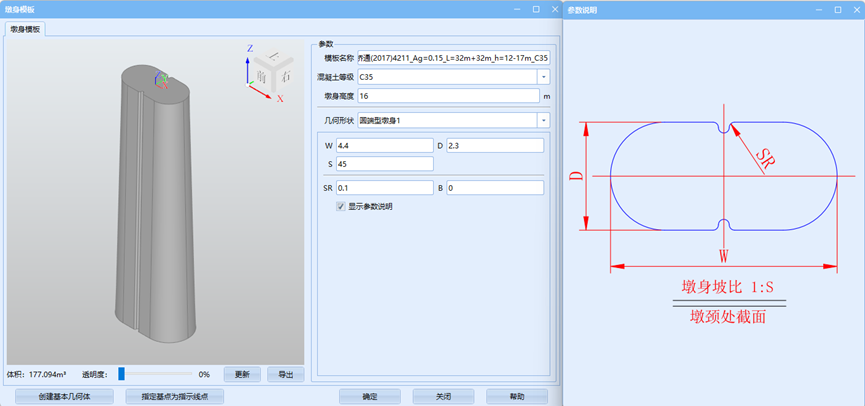The width and height of the screenshot is (865, 406).
Task: Open the 混凝土等级 C35 dropdown
Action: click(x=543, y=77)
